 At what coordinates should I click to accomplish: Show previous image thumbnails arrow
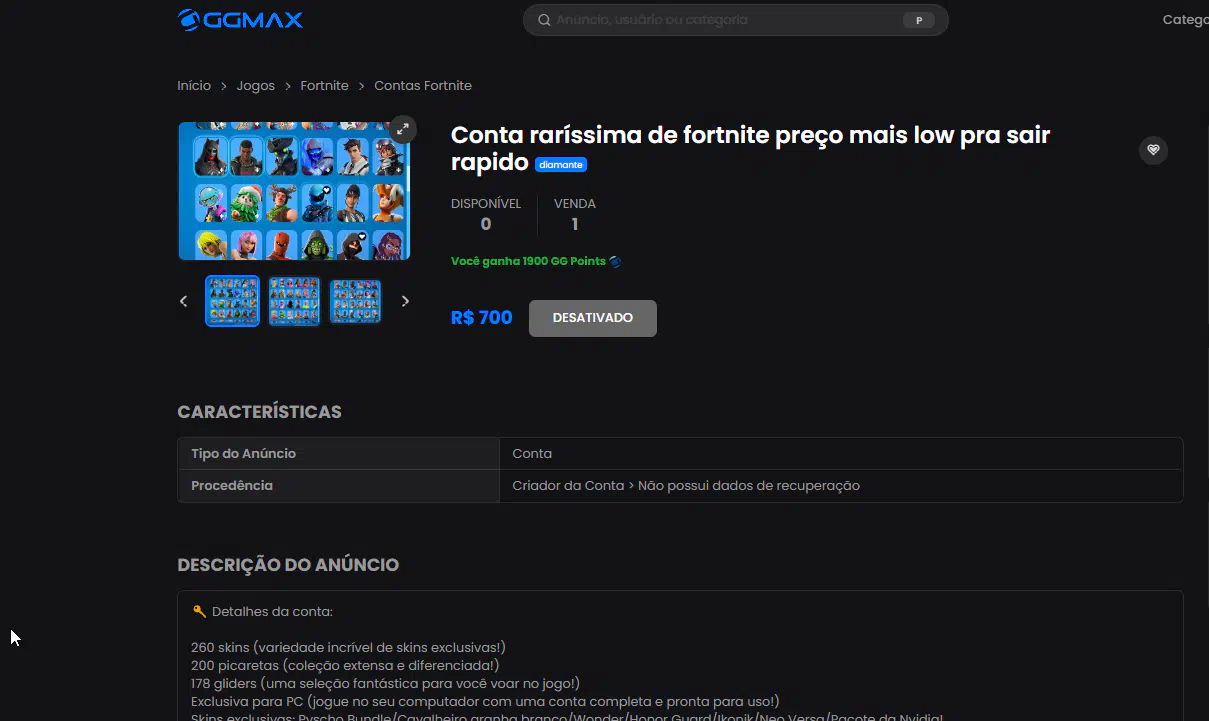pyautogui.click(x=183, y=301)
